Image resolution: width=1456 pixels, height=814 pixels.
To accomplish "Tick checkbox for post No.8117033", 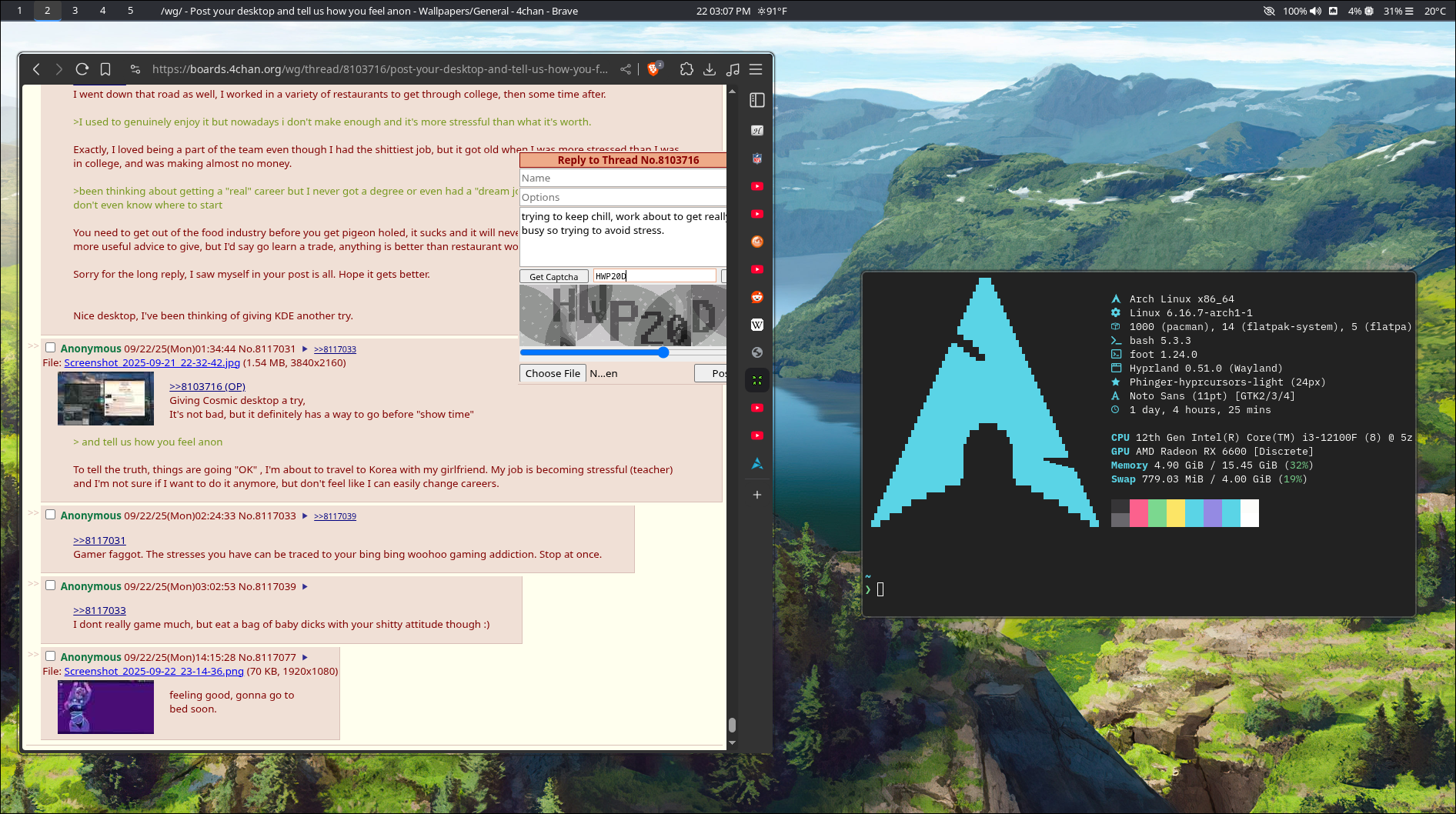I will point(50,515).
